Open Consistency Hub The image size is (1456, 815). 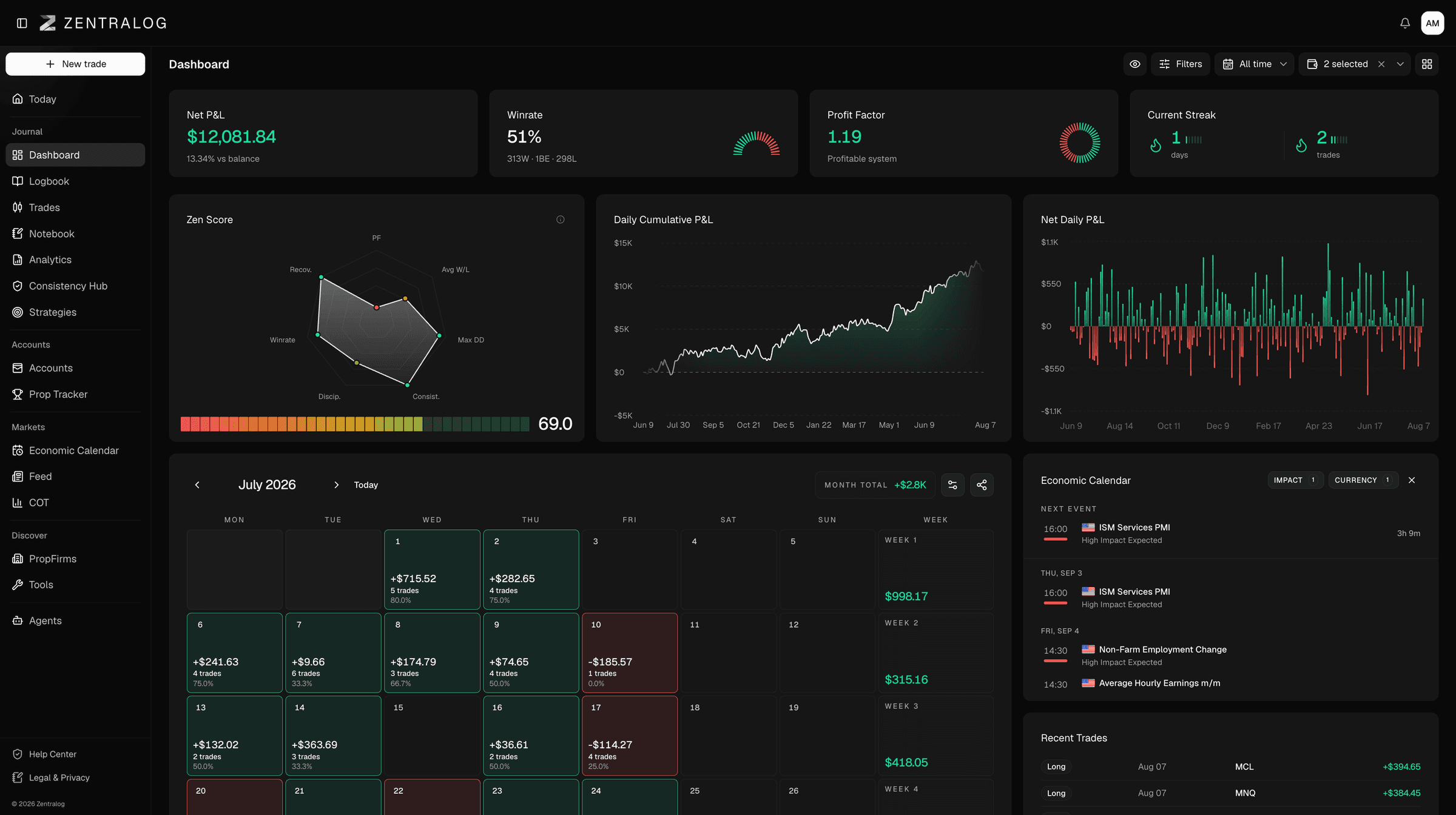(75, 286)
